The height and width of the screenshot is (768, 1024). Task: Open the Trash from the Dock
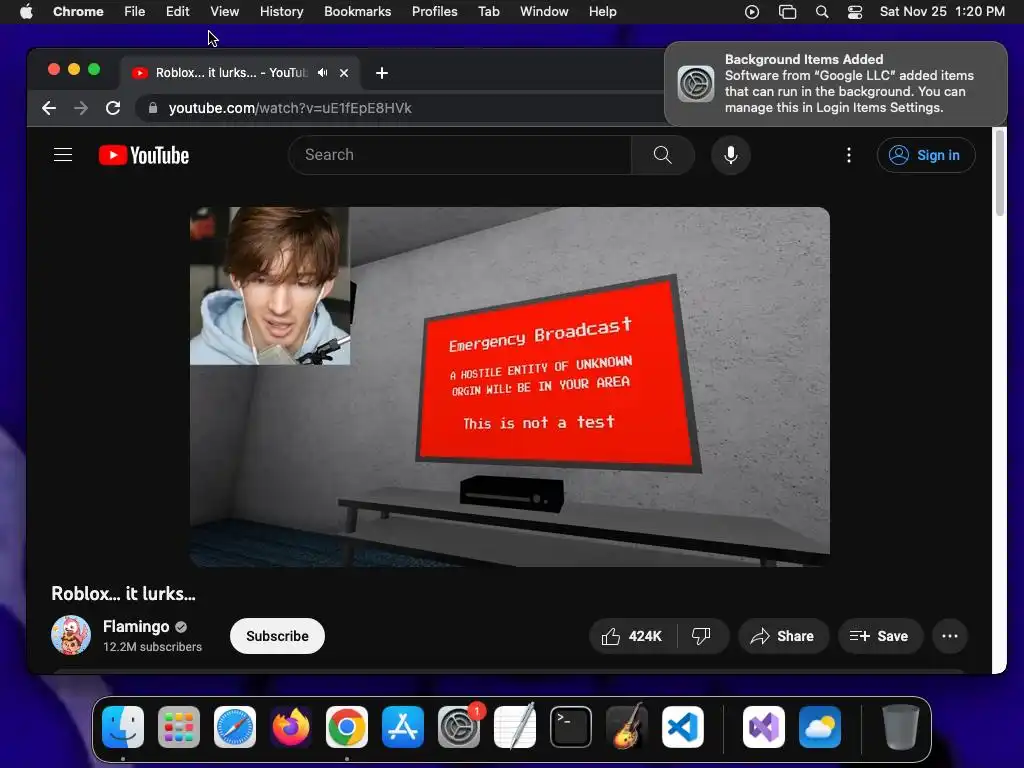901,727
